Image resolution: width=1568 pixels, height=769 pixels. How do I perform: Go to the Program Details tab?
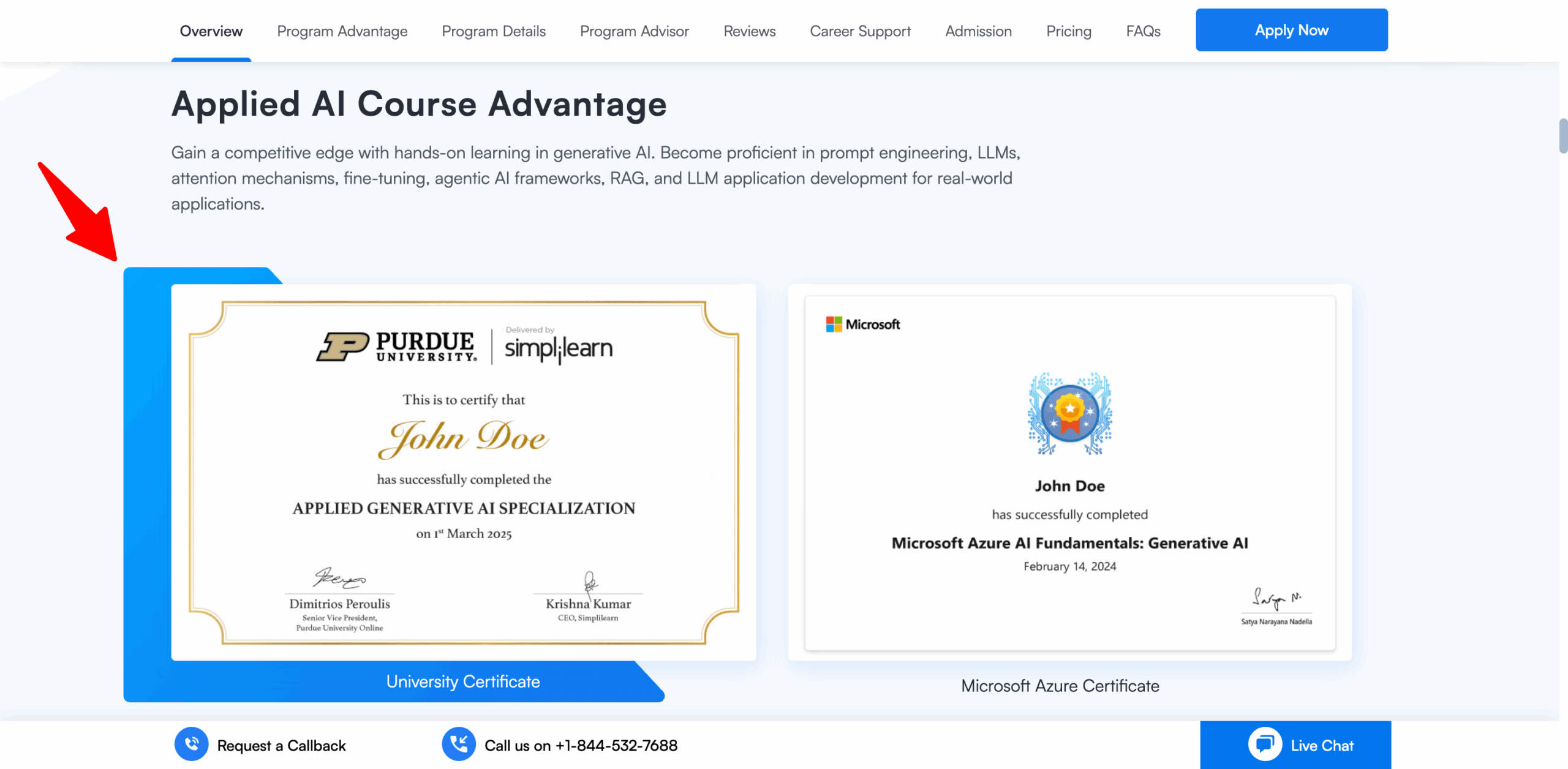[493, 31]
